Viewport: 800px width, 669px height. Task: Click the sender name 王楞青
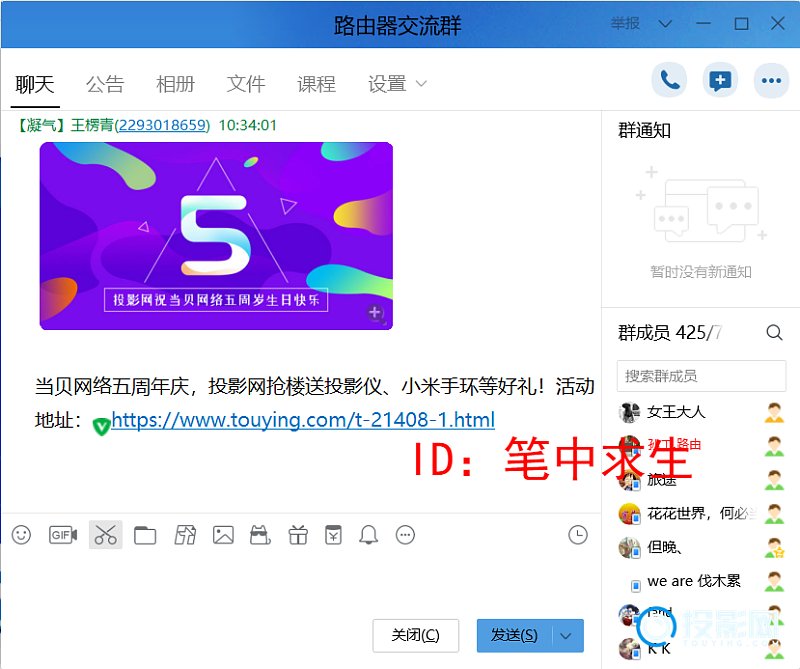(92, 125)
